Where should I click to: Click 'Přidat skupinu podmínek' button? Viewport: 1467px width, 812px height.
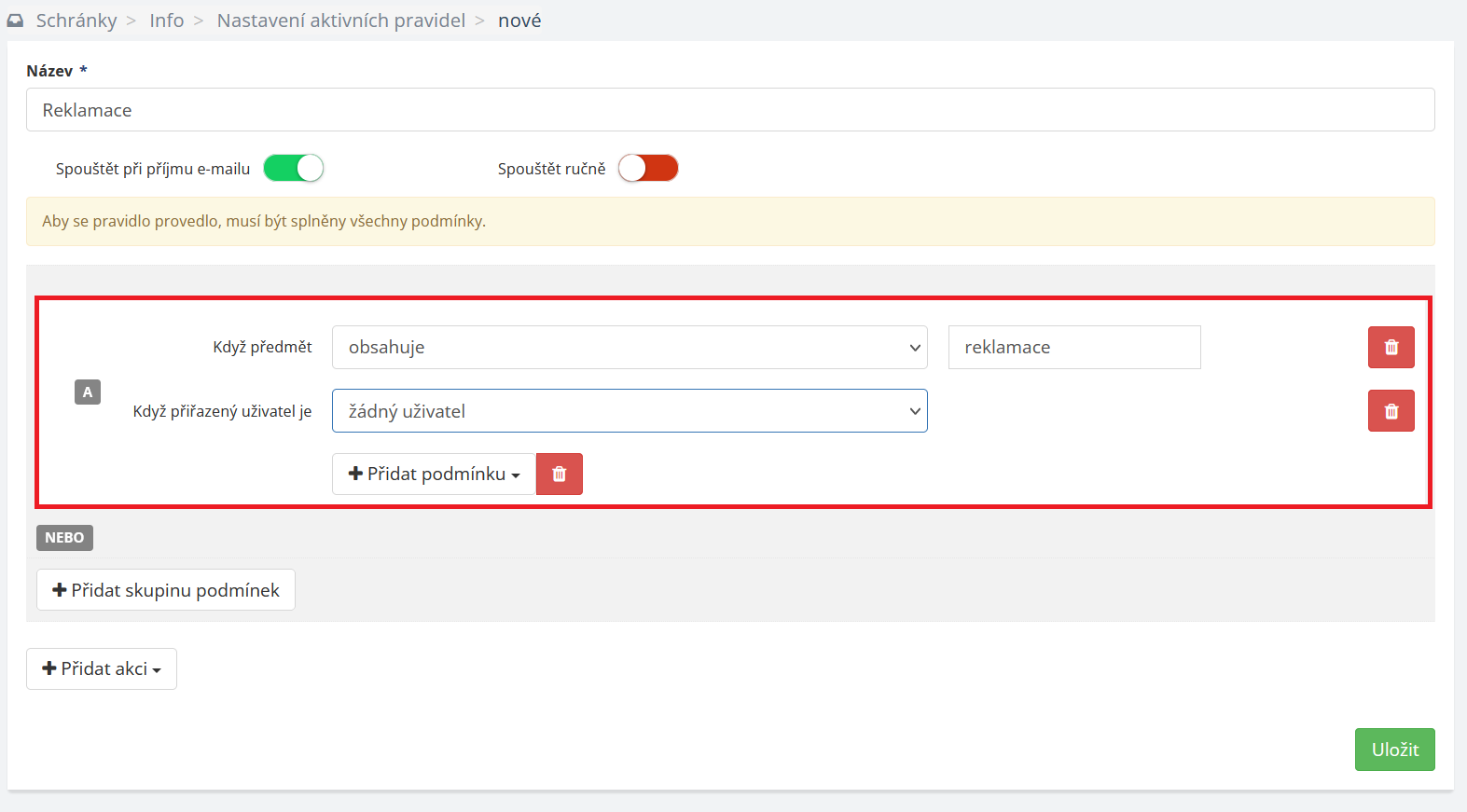click(166, 590)
